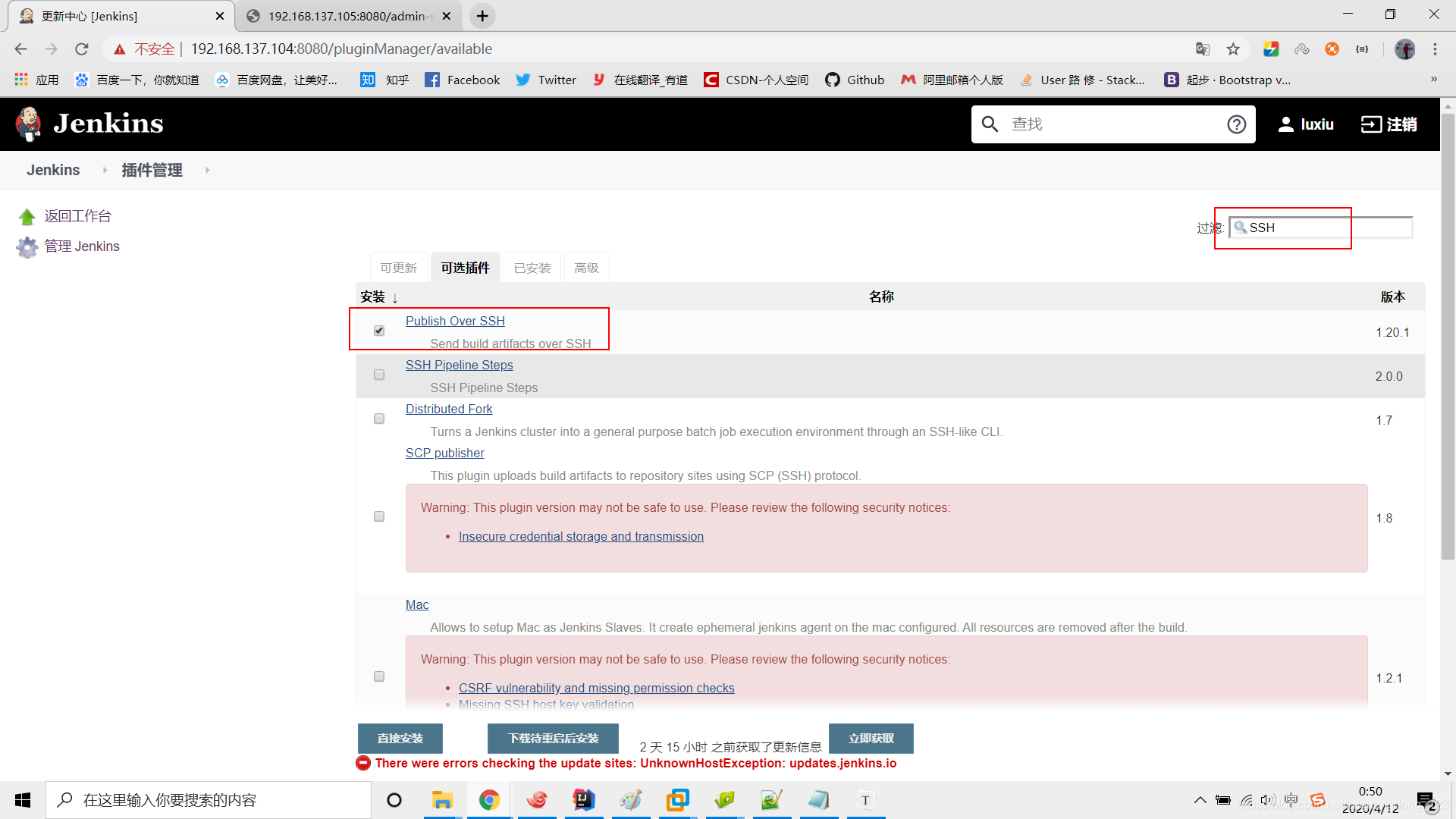Switch to the 更新中心 [Jenkins] browser tab
Viewport: 1456px width, 819px height.
121,16
